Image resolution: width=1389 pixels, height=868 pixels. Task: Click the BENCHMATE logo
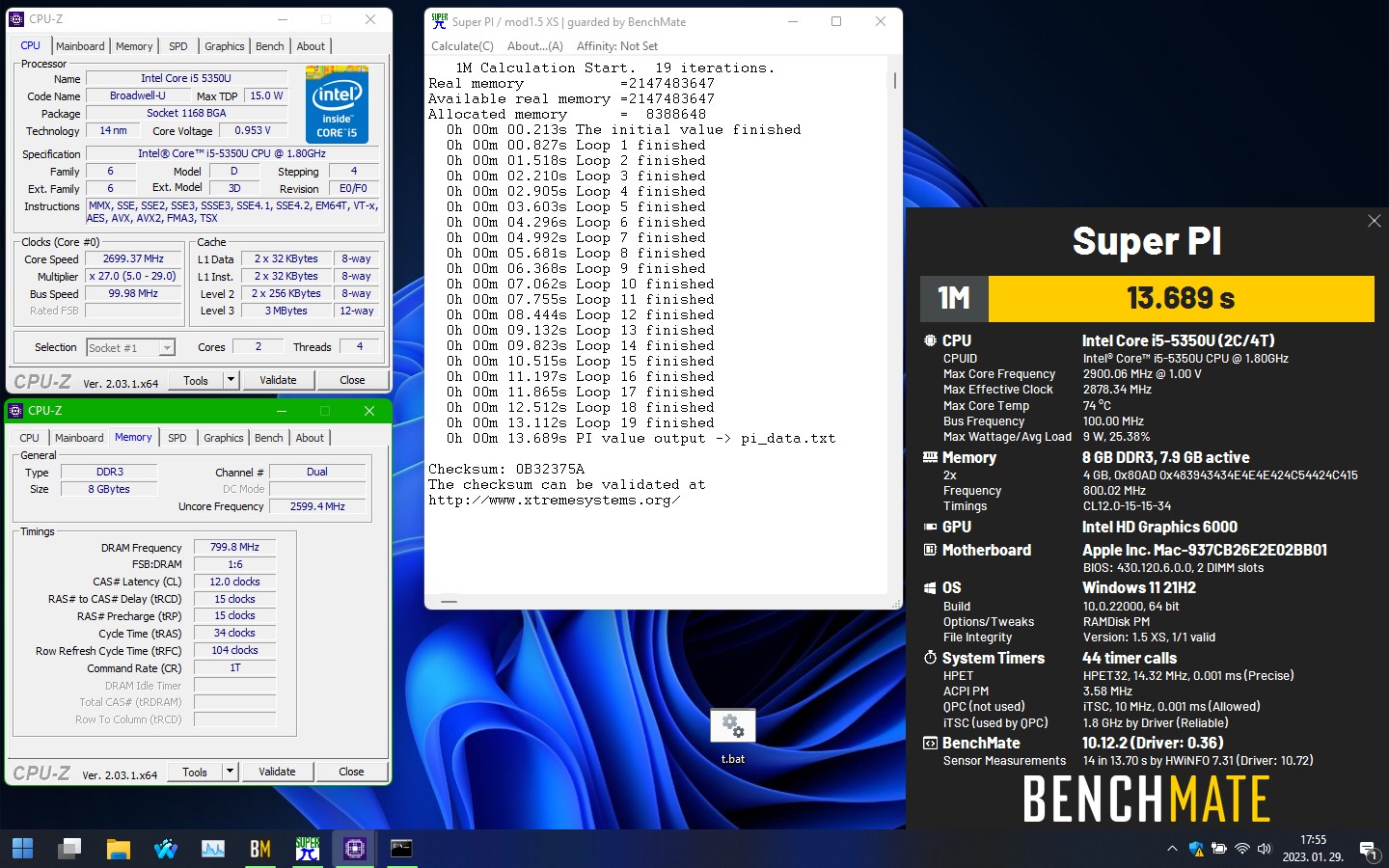tap(1147, 800)
